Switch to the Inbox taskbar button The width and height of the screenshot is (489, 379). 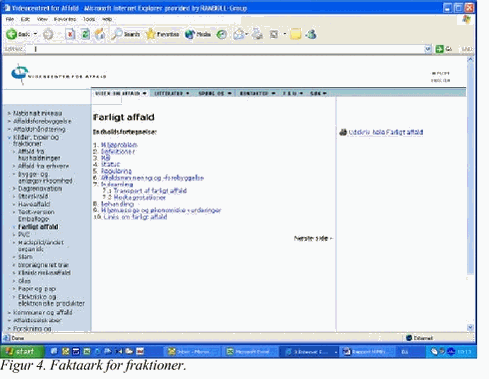[191, 352]
